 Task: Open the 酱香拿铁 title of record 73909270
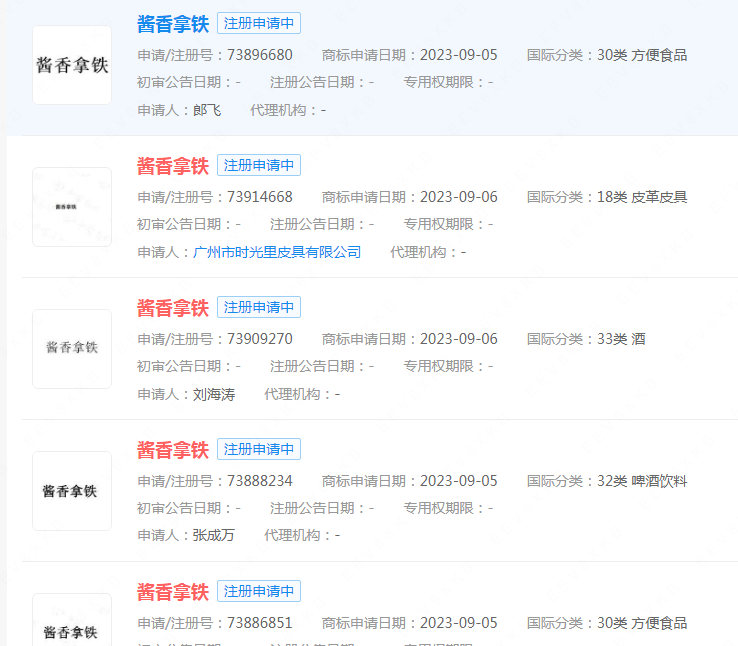point(173,308)
